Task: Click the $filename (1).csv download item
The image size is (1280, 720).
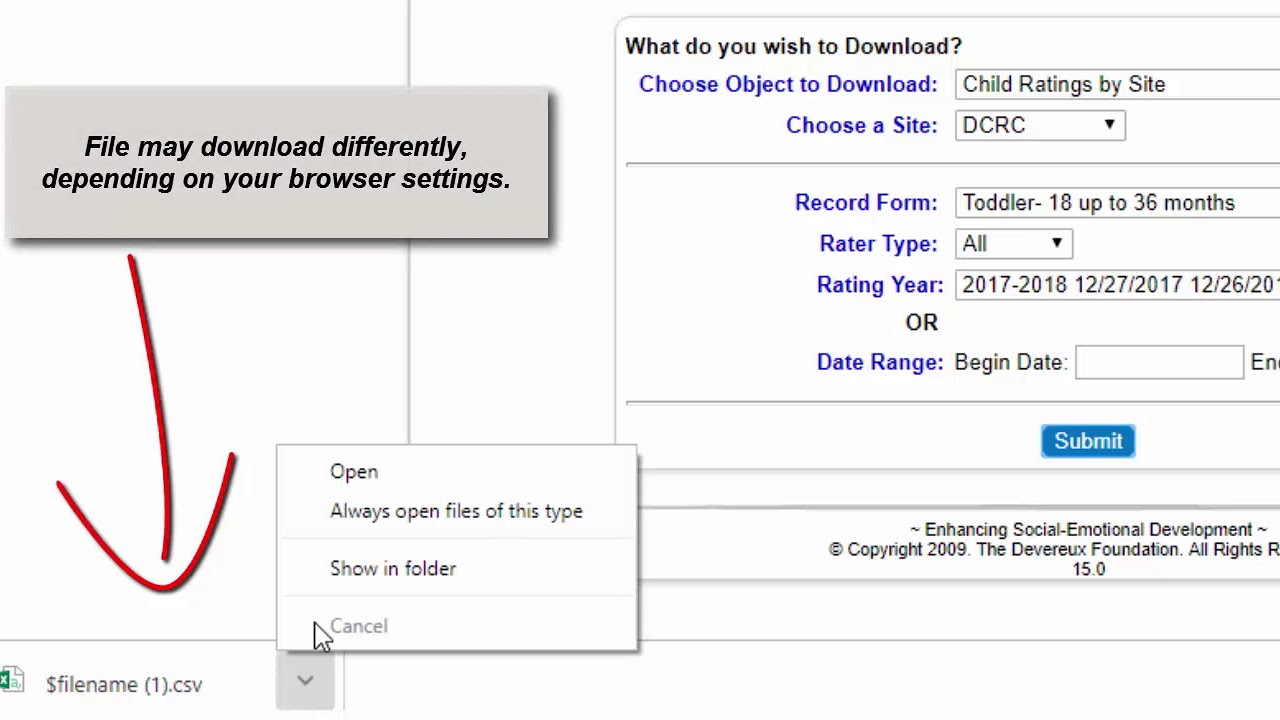Action: pyautogui.click(x=124, y=685)
